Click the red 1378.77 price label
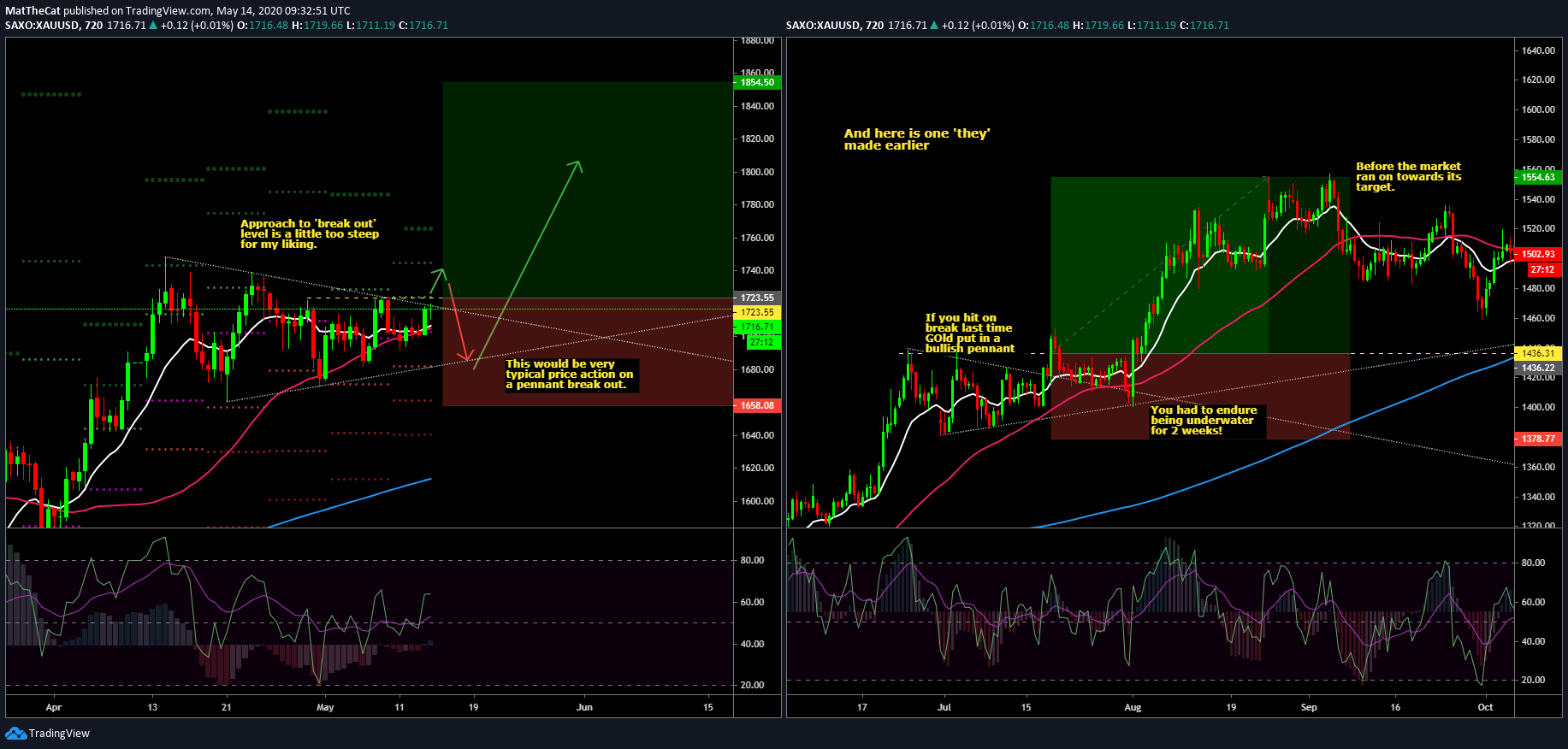The image size is (1568, 749). 1538,439
